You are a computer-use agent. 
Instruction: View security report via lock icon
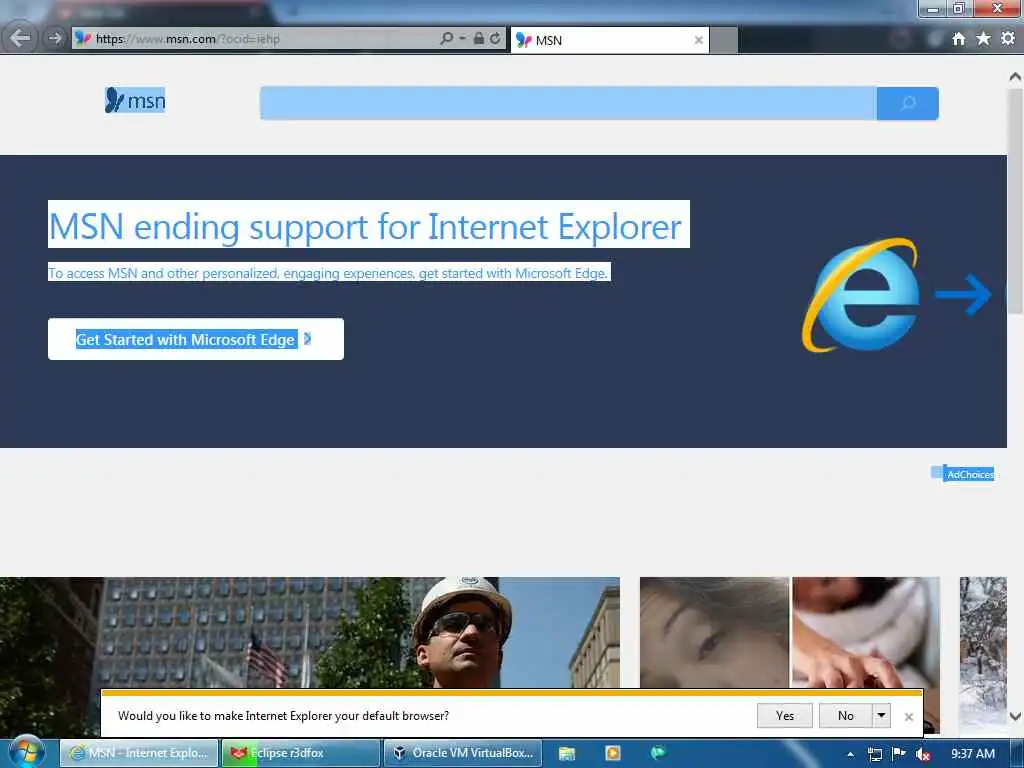click(479, 39)
